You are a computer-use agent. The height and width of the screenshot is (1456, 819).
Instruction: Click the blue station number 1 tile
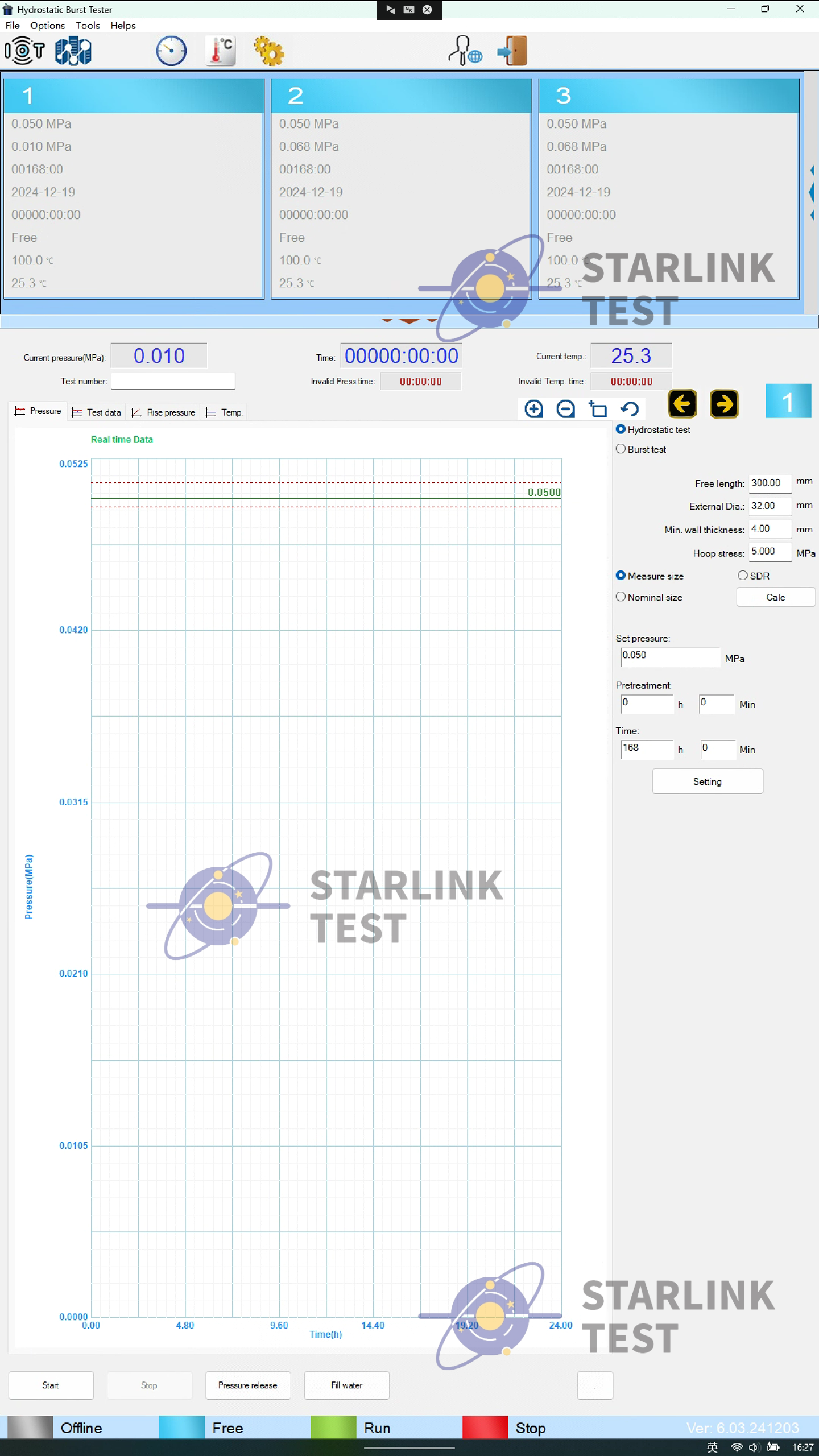[x=788, y=402]
